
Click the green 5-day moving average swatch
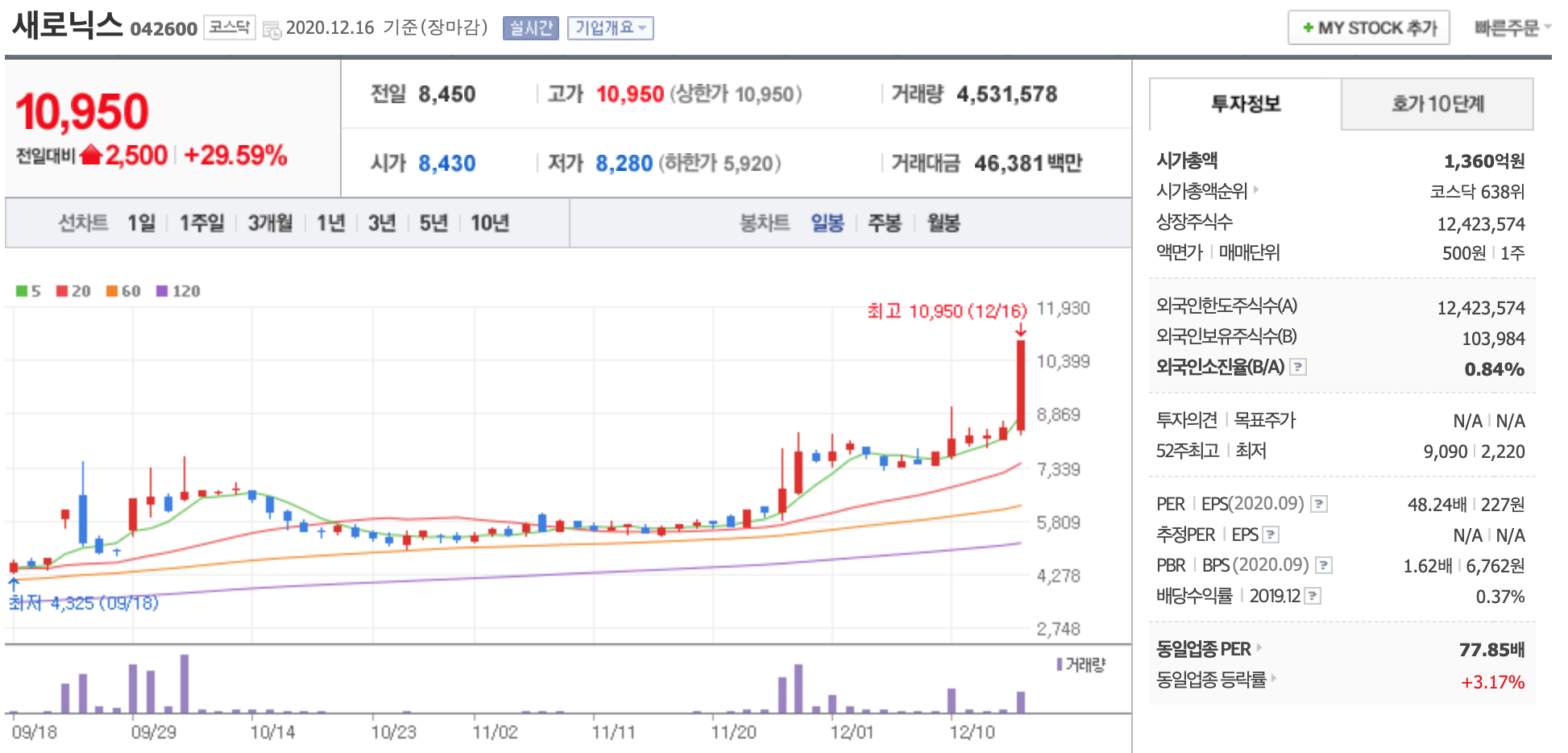pyautogui.click(x=22, y=291)
